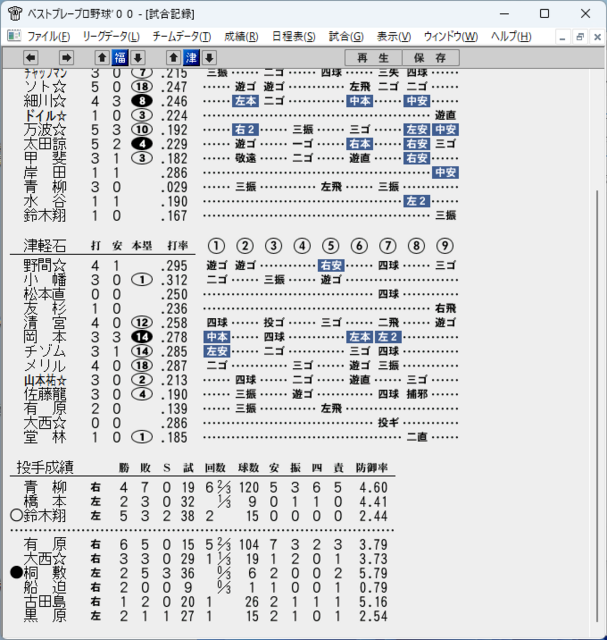Click the down arrow beside the 津 team icon
The image size is (607, 640).
[209, 58]
